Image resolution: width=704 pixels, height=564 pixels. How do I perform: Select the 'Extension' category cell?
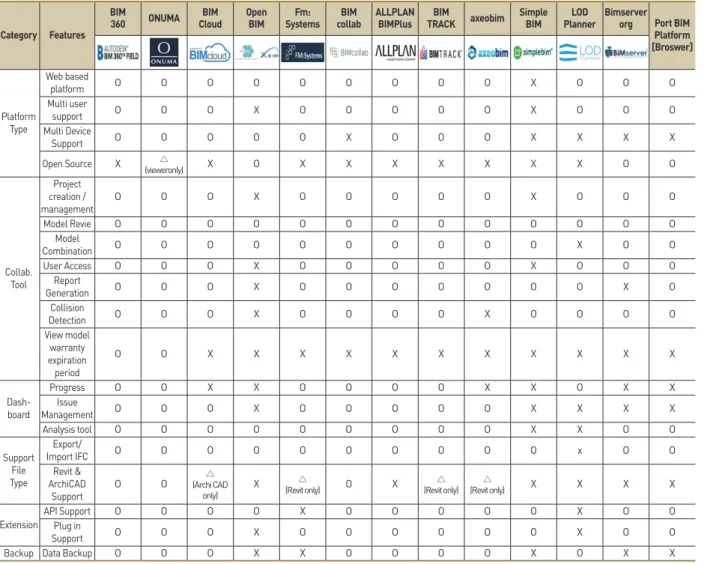point(19,524)
